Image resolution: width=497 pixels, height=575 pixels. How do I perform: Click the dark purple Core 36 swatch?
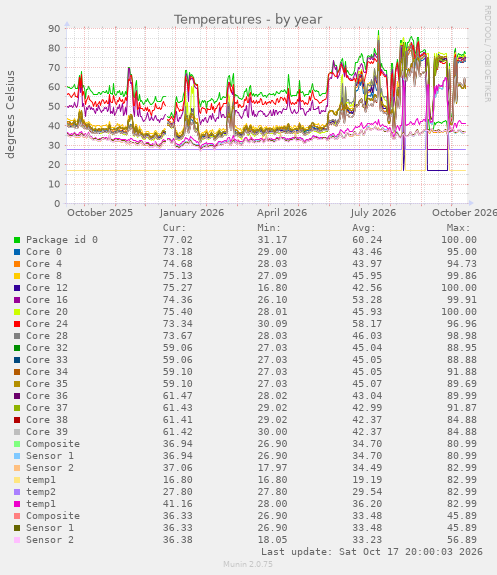click(x=17, y=396)
